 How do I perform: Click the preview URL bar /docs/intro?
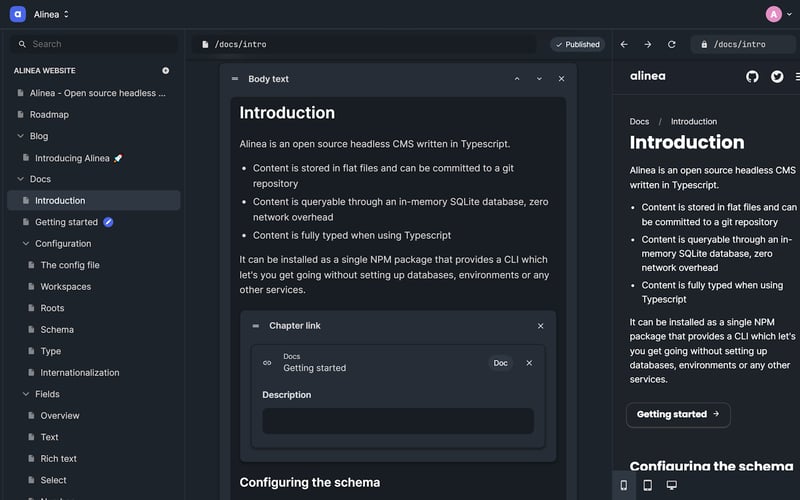[743, 44]
